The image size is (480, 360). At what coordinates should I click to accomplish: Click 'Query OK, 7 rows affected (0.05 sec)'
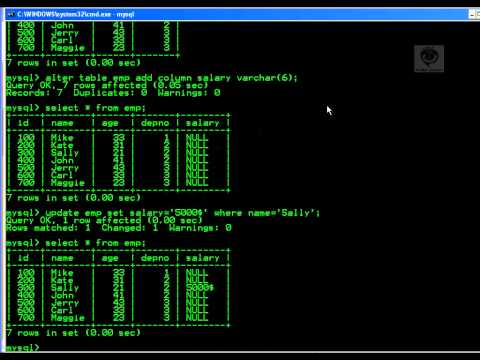pyautogui.click(x=107, y=85)
